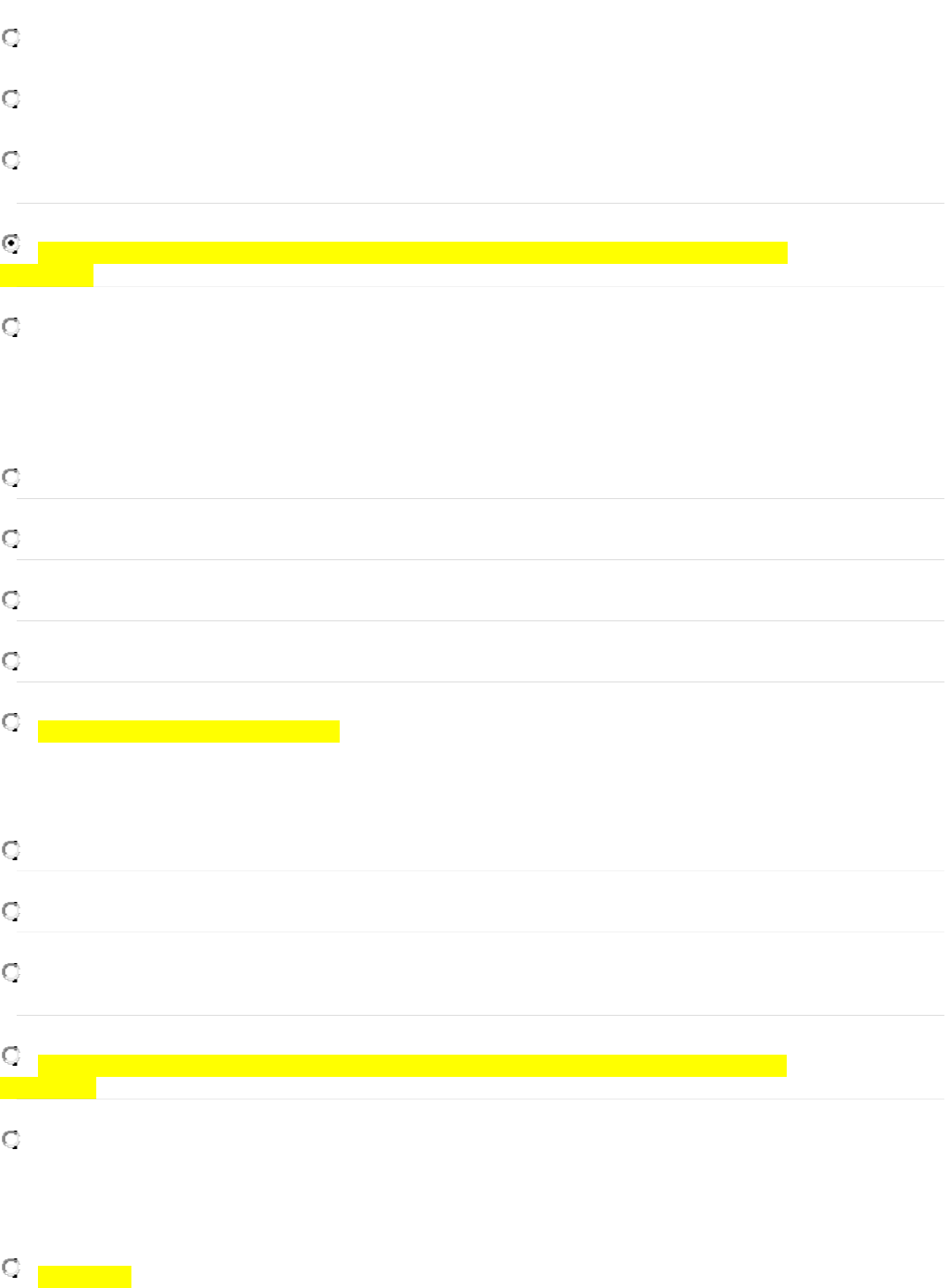This screenshot has width=945, height=1288.
Task: Select the third radio button in the second group
Action: pos(11,599)
